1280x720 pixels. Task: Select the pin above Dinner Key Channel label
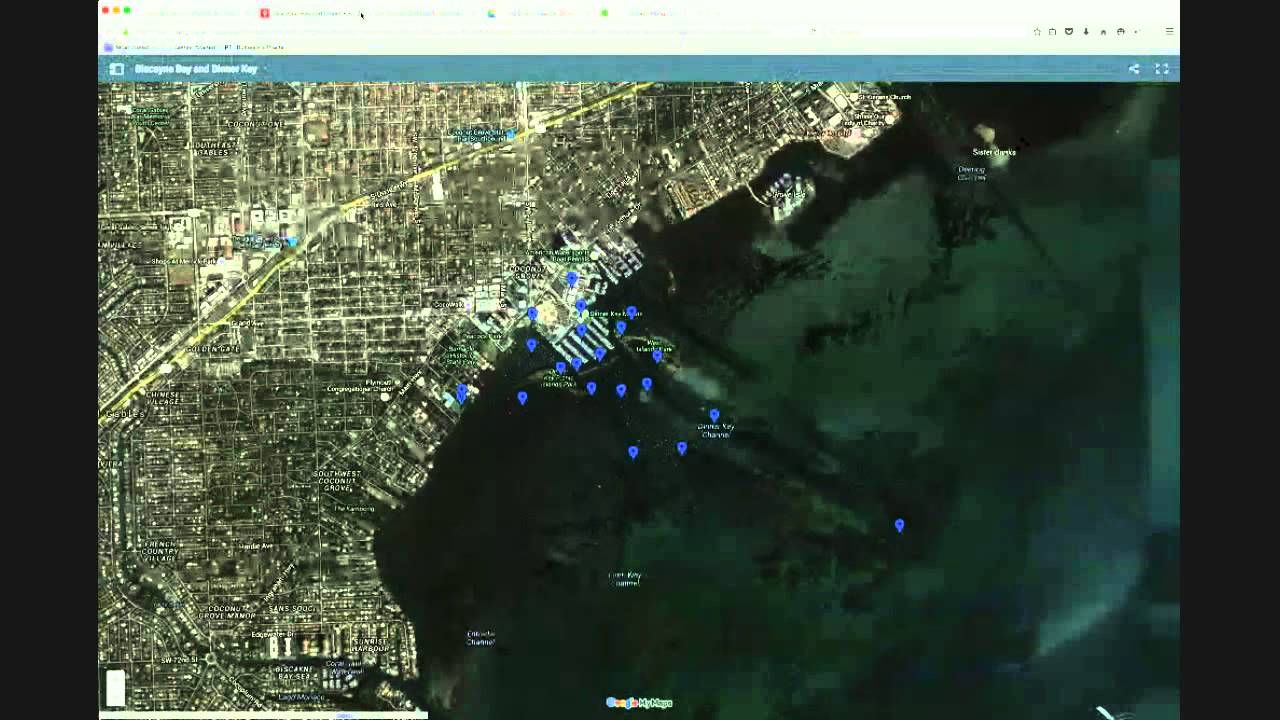click(714, 415)
